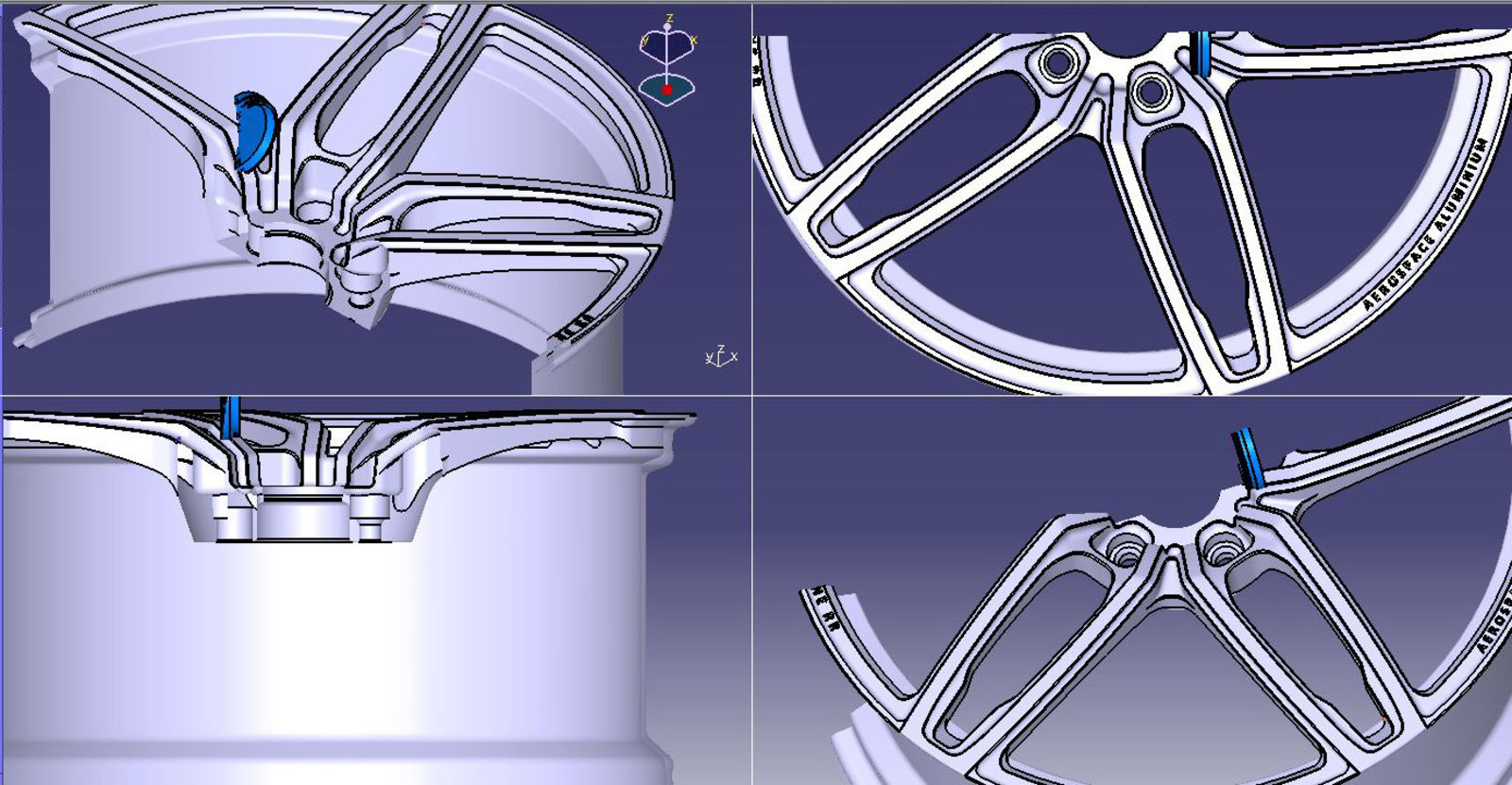Image resolution: width=1512 pixels, height=785 pixels.
Task: Select the blue valve stem in isometric view
Action: coord(253,131)
